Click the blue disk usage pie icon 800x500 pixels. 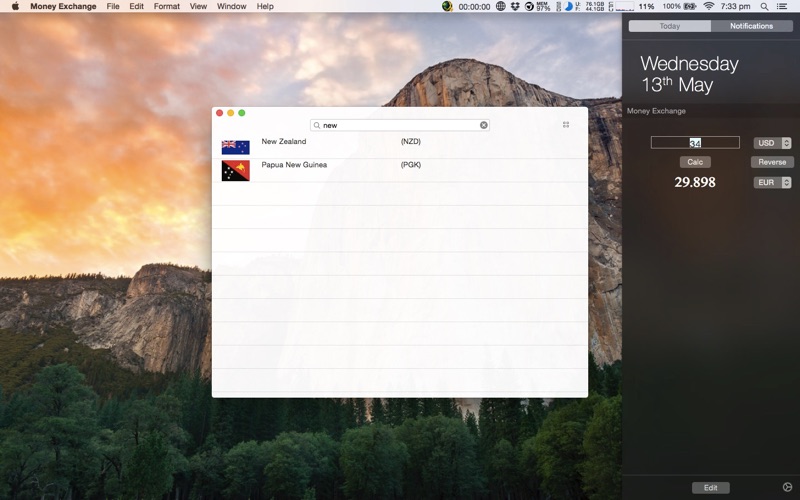click(568, 6)
